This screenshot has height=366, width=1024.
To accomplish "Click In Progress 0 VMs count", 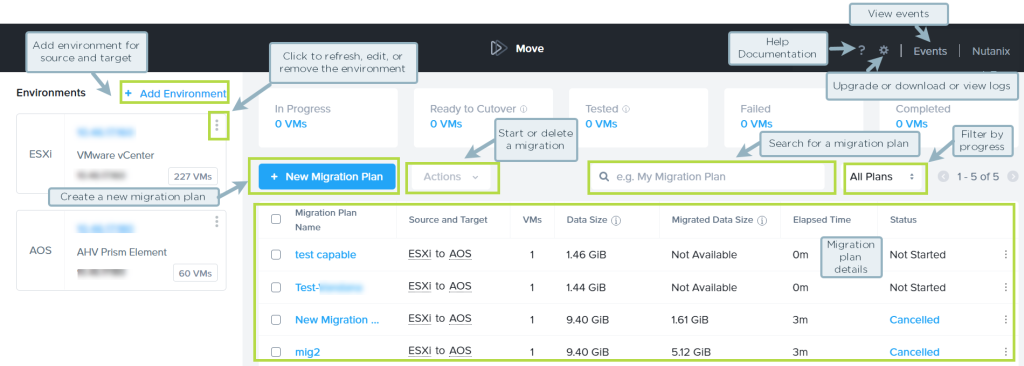I will click(291, 124).
